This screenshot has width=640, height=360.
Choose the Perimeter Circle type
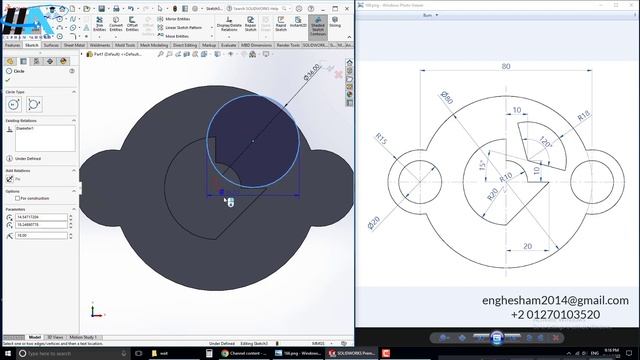coord(34,105)
